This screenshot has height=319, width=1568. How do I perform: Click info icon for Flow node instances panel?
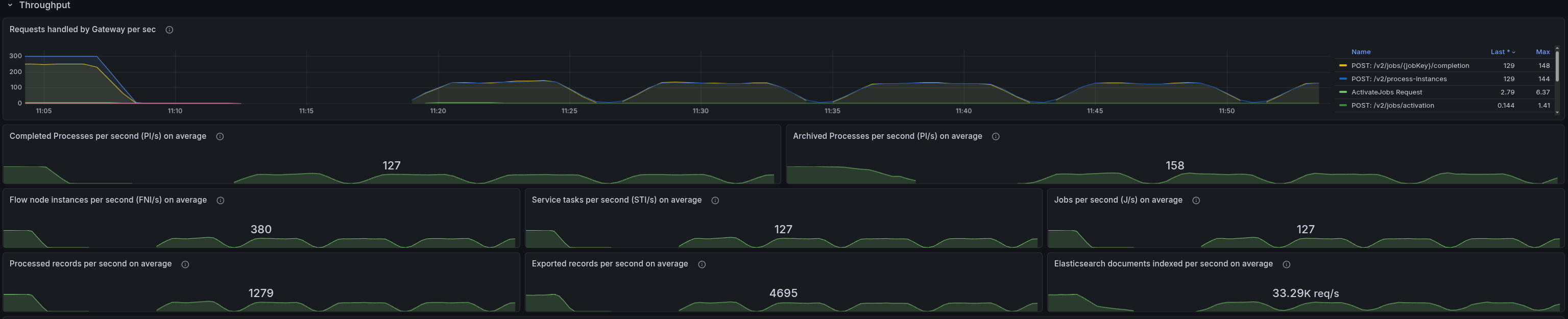[x=221, y=200]
